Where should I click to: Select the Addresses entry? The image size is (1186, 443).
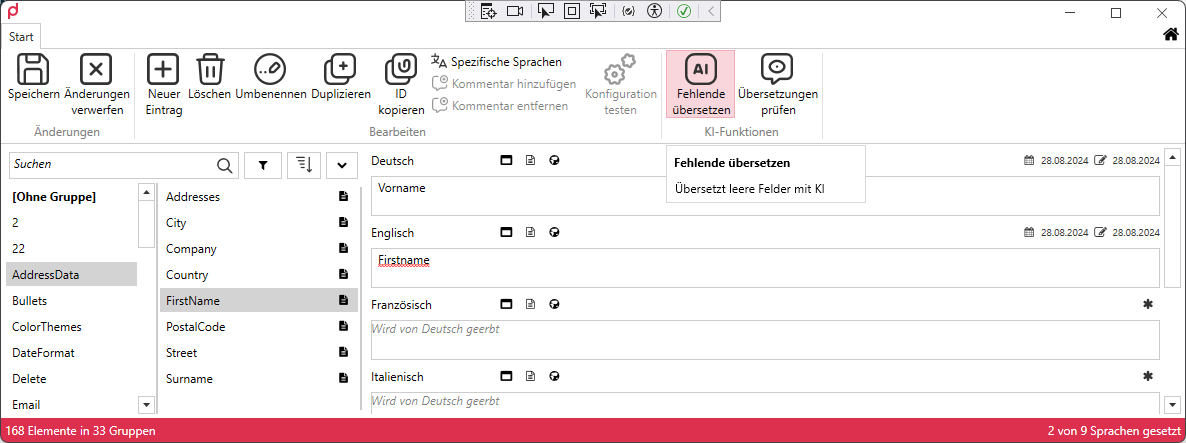[x=259, y=197]
